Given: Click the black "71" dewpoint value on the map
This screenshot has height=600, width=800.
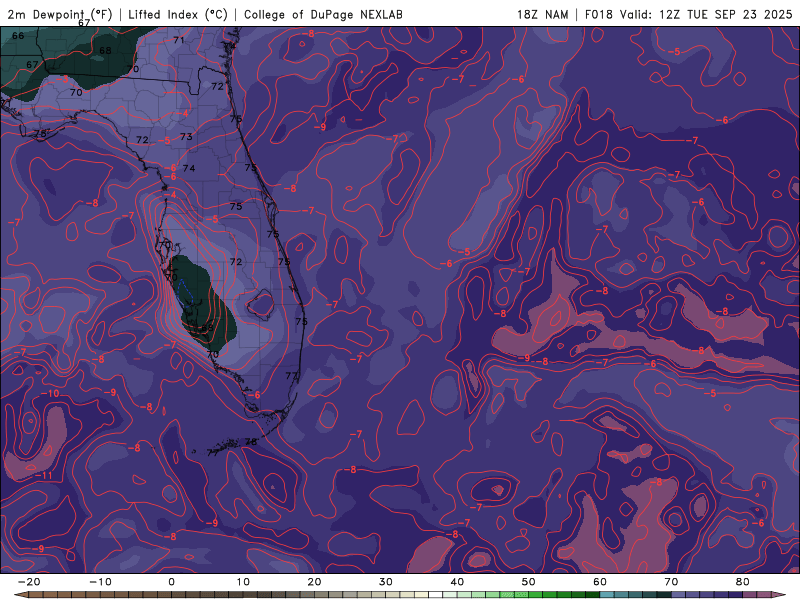Looking at the screenshot, I should pos(179,40).
